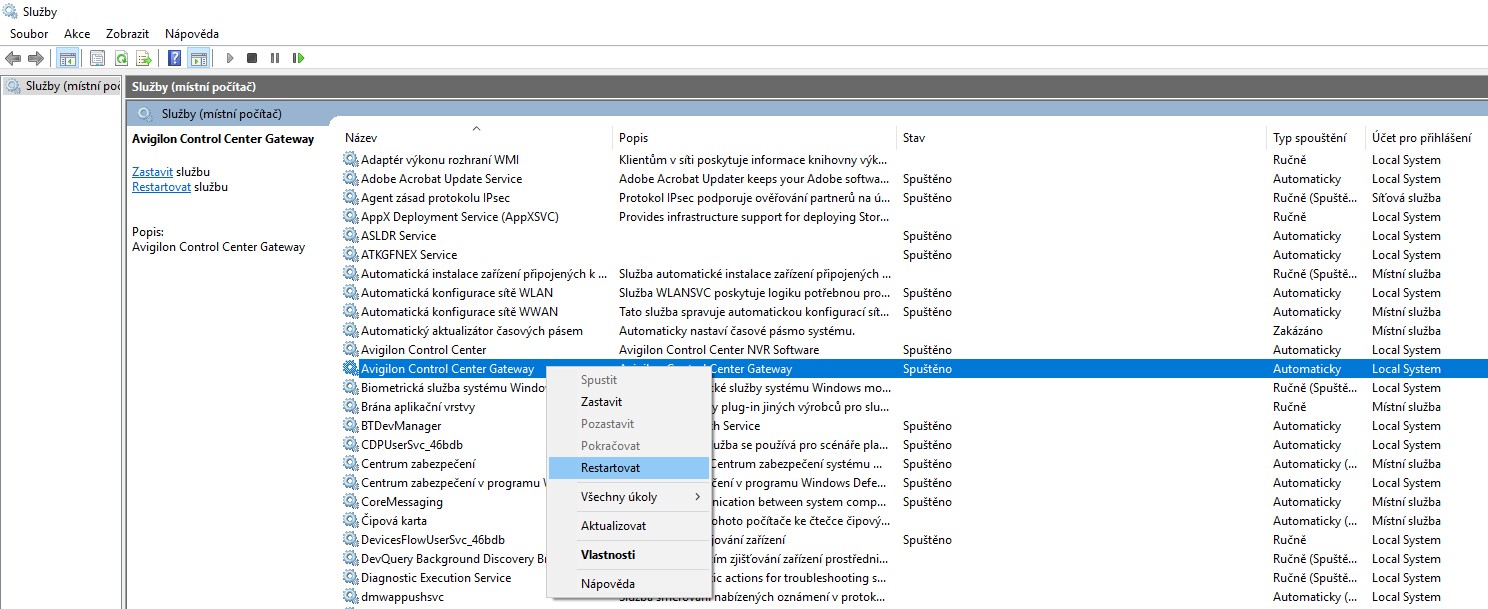The height and width of the screenshot is (609, 1488).
Task: Open the Akce menu
Action: (x=77, y=34)
